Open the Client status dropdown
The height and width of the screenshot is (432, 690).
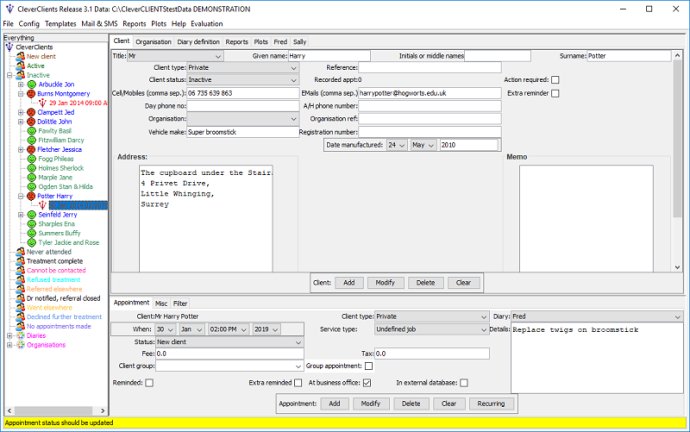point(243,80)
